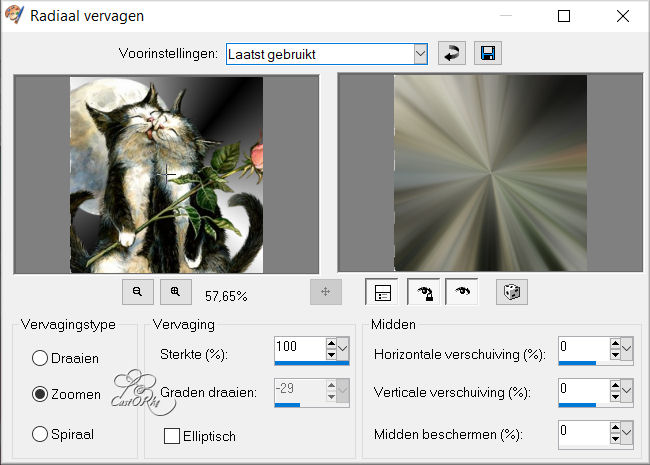Open Horizontale verschuiving value dropdown
This screenshot has width=650, height=465.
pos(627,349)
